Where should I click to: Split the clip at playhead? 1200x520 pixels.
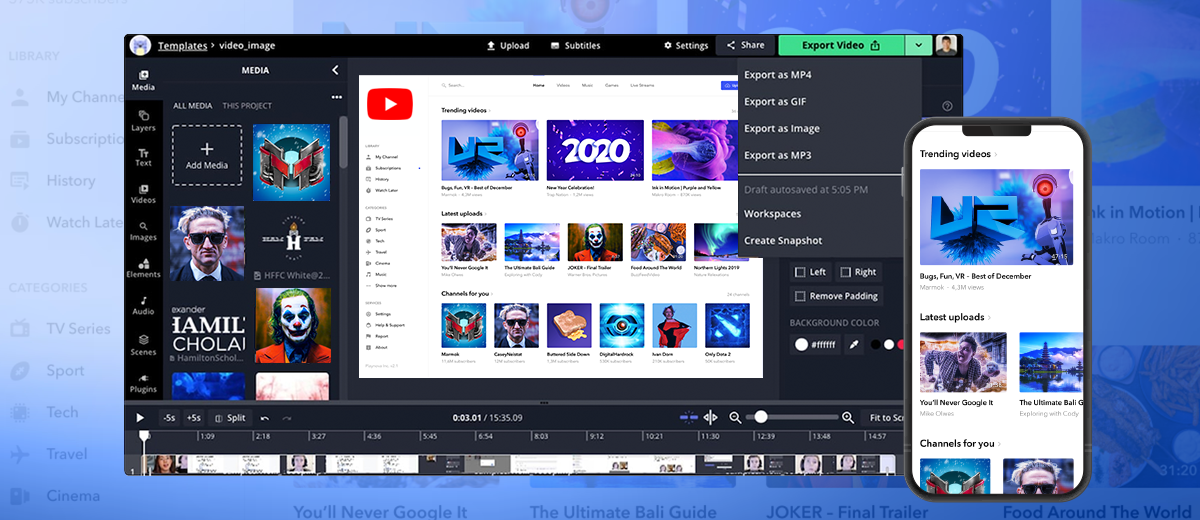[x=230, y=418]
